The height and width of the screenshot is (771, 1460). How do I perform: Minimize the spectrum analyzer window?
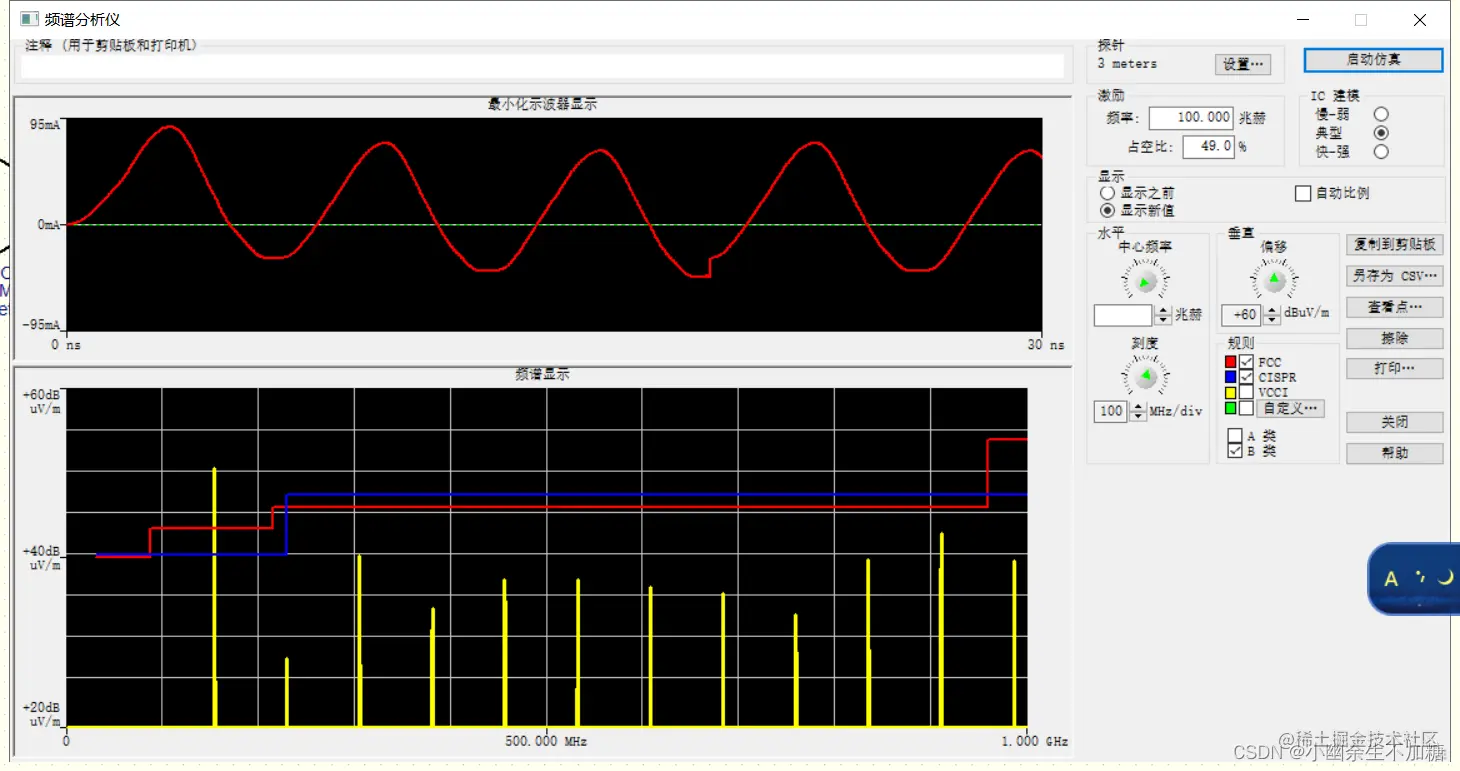pos(1303,20)
